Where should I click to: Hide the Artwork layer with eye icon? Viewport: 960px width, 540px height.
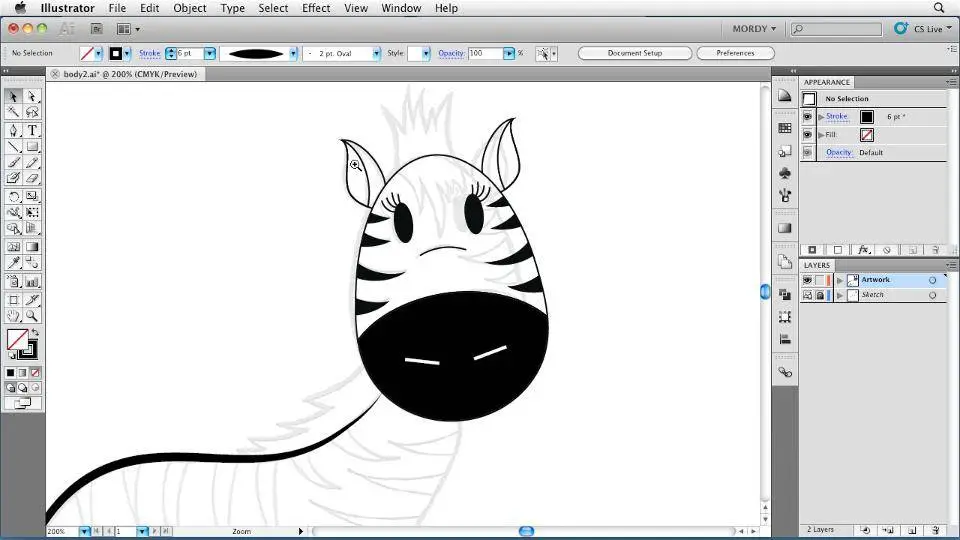(x=807, y=280)
